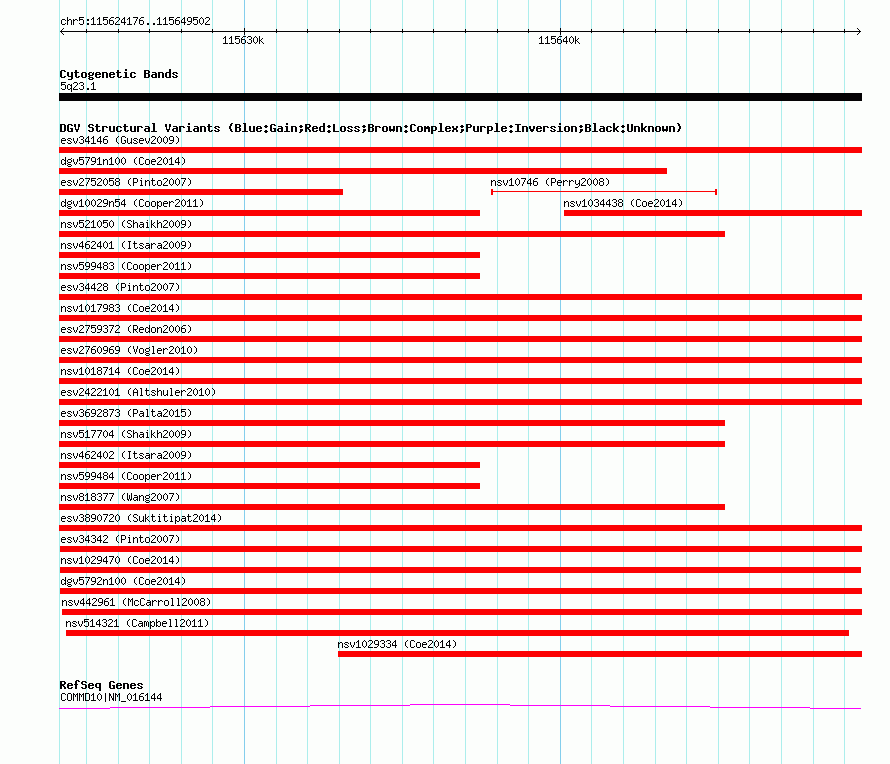Click the Cytogenetic Bands track heading
Viewport: 890px width, 764px height.
pyautogui.click(x=119, y=74)
